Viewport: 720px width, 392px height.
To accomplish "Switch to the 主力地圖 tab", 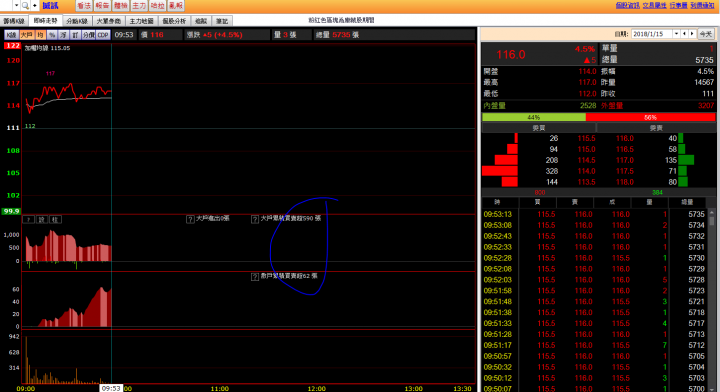I will point(141,21).
